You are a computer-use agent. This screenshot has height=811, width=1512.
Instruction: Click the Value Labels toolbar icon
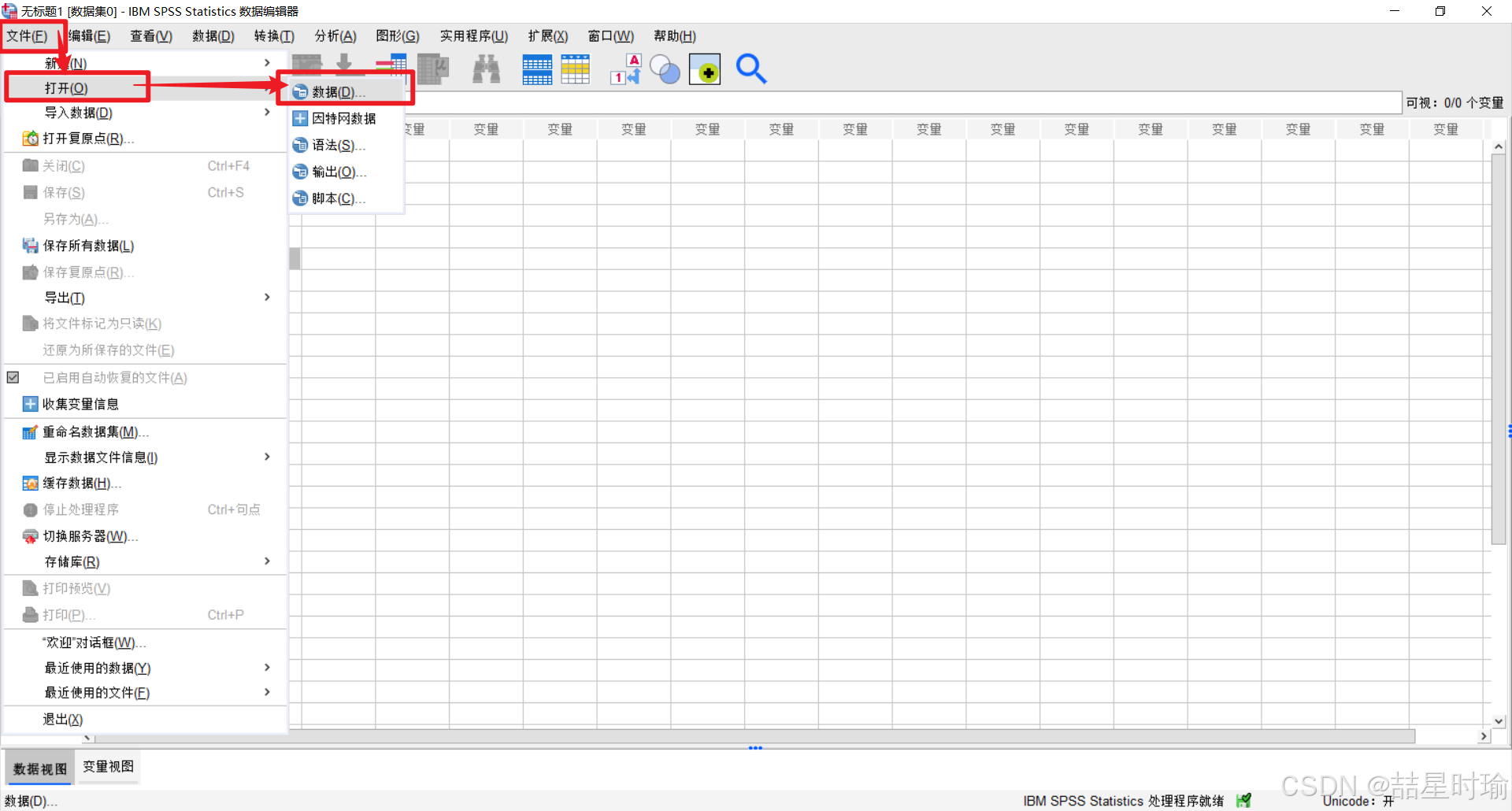coord(626,69)
